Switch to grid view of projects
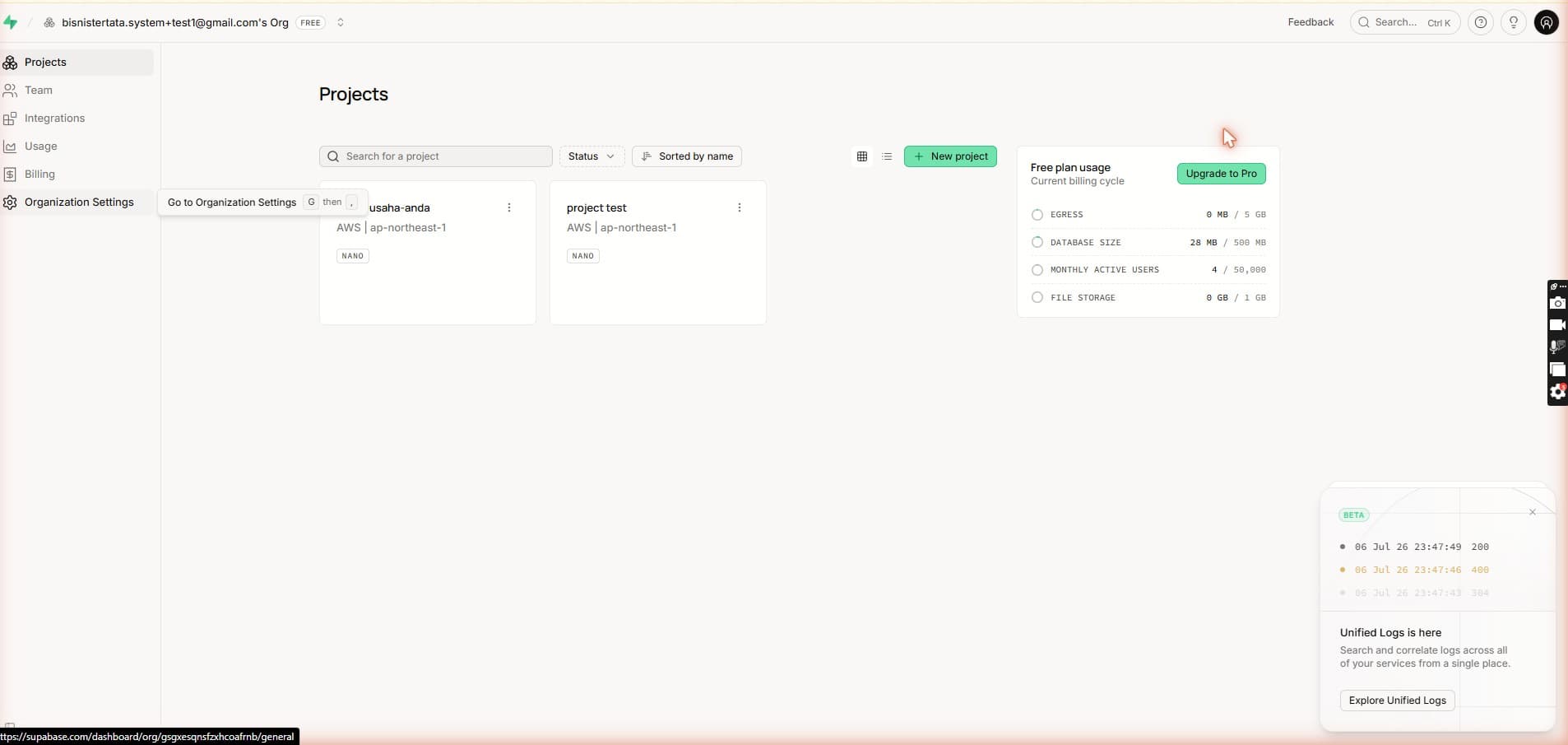This screenshot has height=745, width=1568. coord(862,156)
